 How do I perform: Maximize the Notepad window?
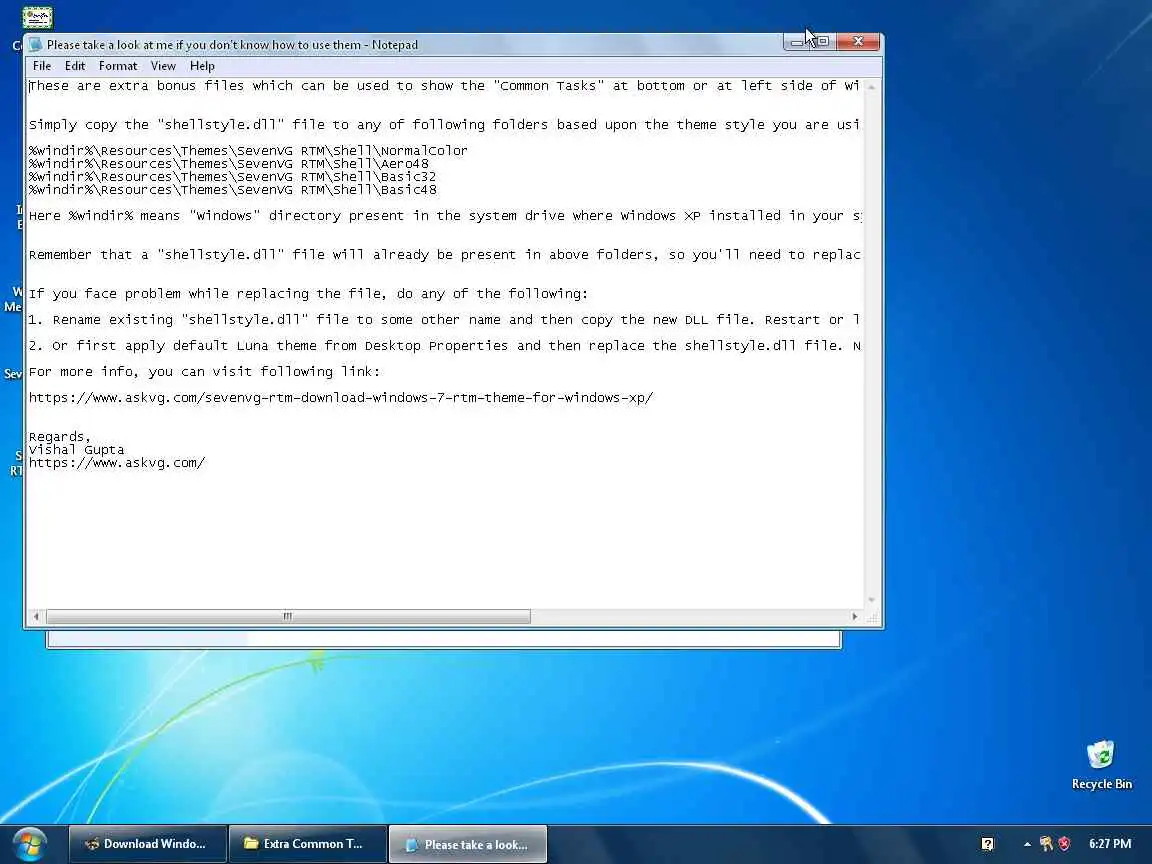pos(823,42)
